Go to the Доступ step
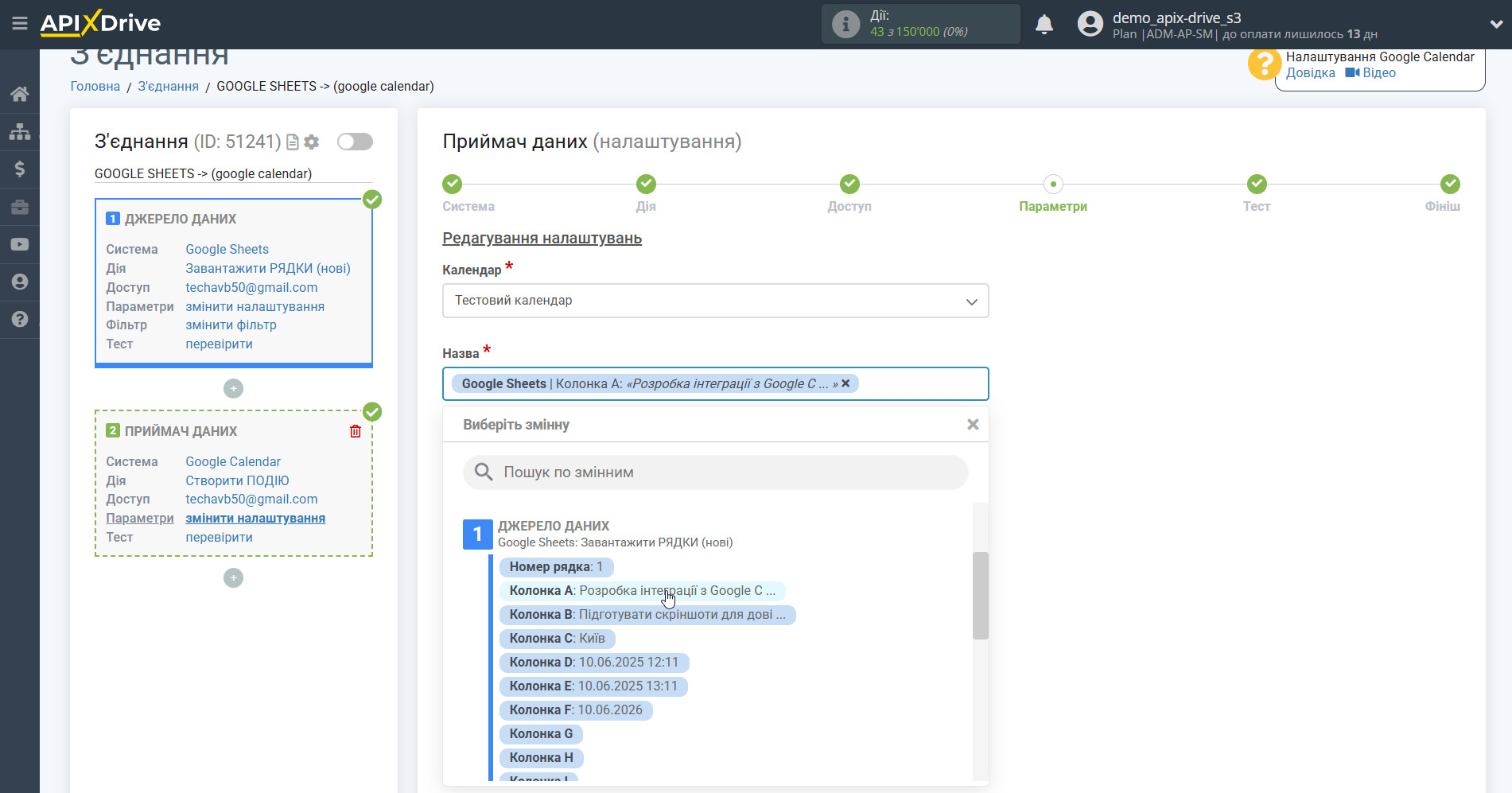The image size is (1512, 793). 849,185
